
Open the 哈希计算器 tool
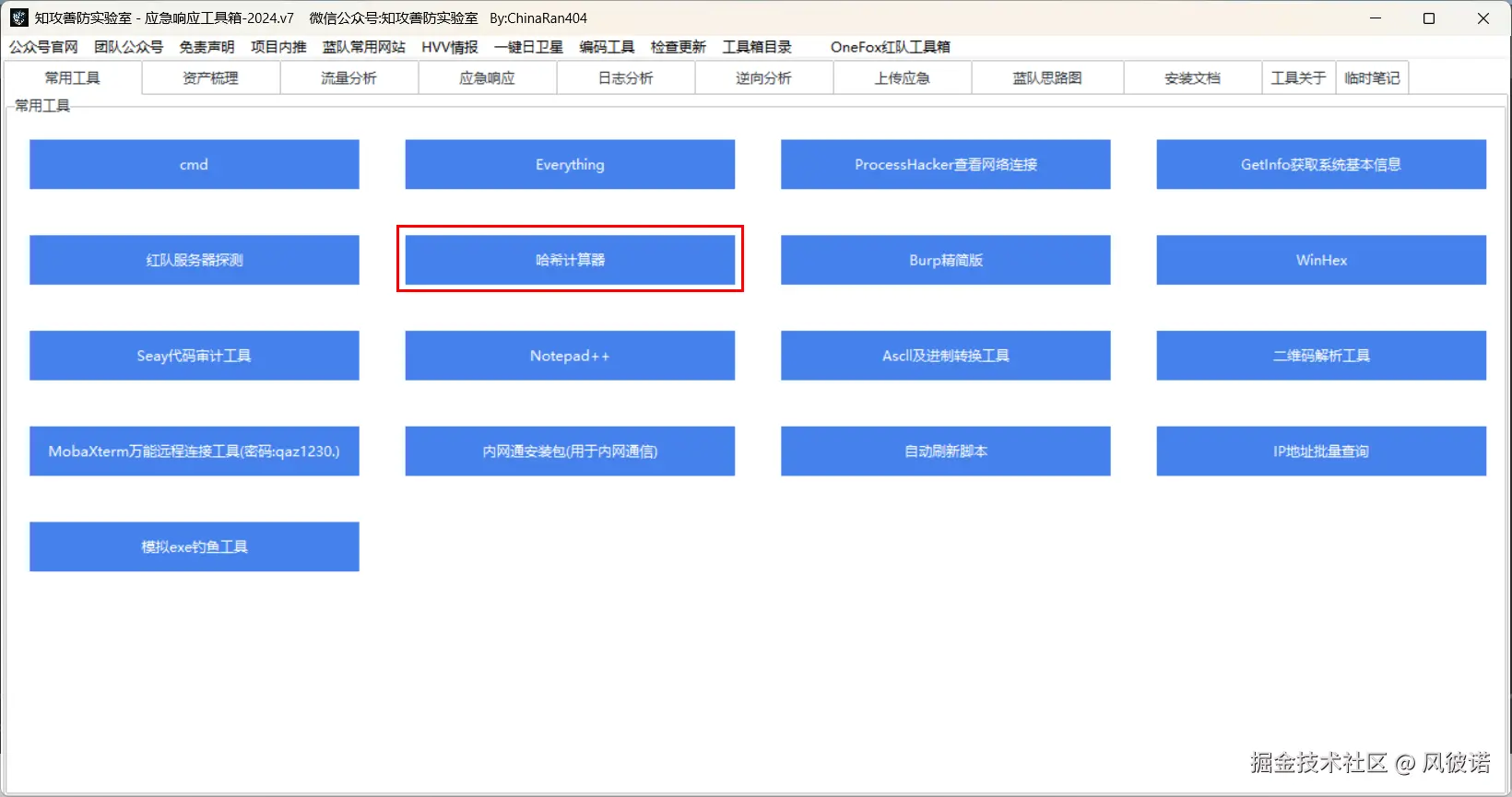coord(570,260)
